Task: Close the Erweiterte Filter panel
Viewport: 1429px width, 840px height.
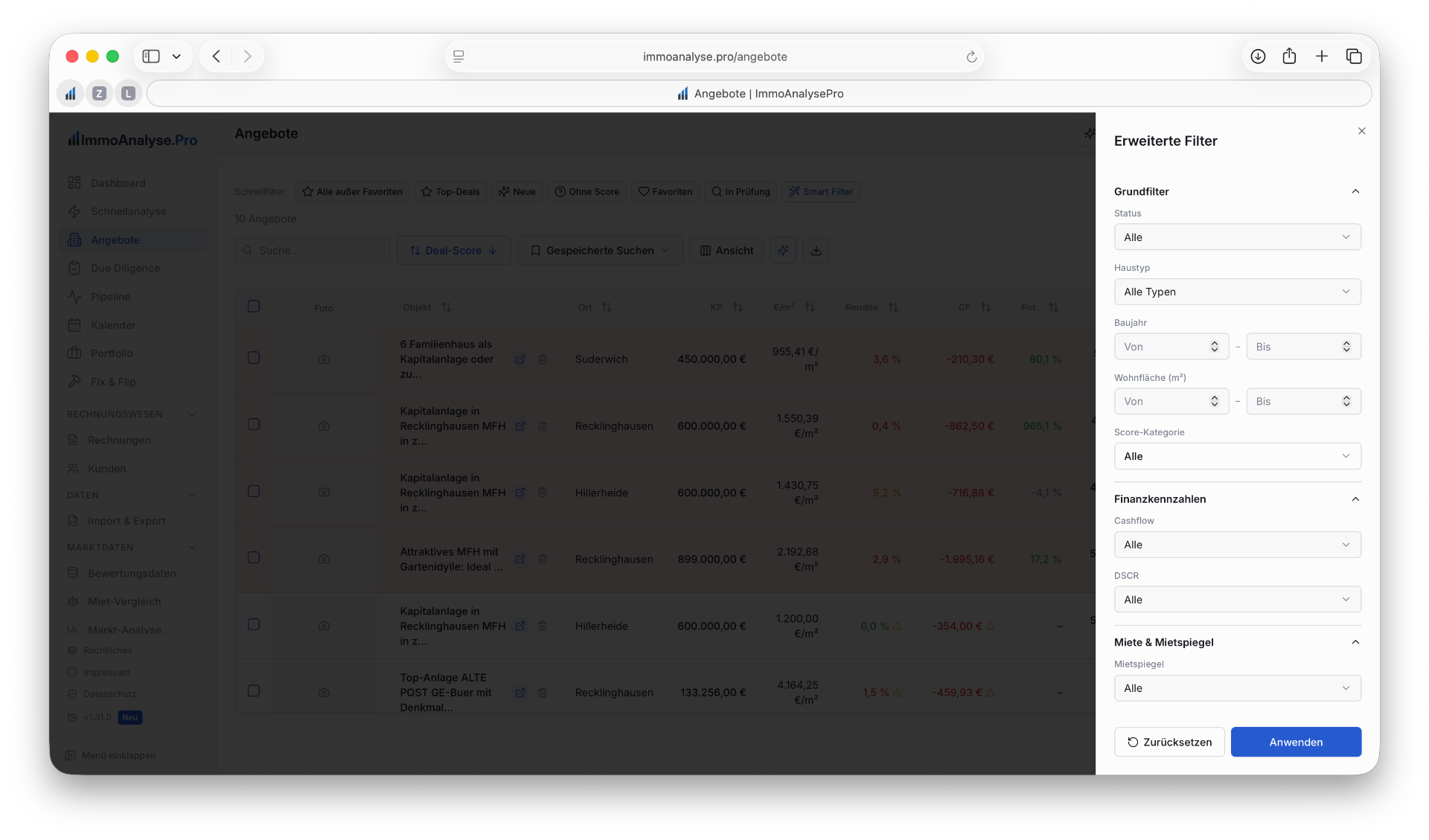Action: point(1361,131)
